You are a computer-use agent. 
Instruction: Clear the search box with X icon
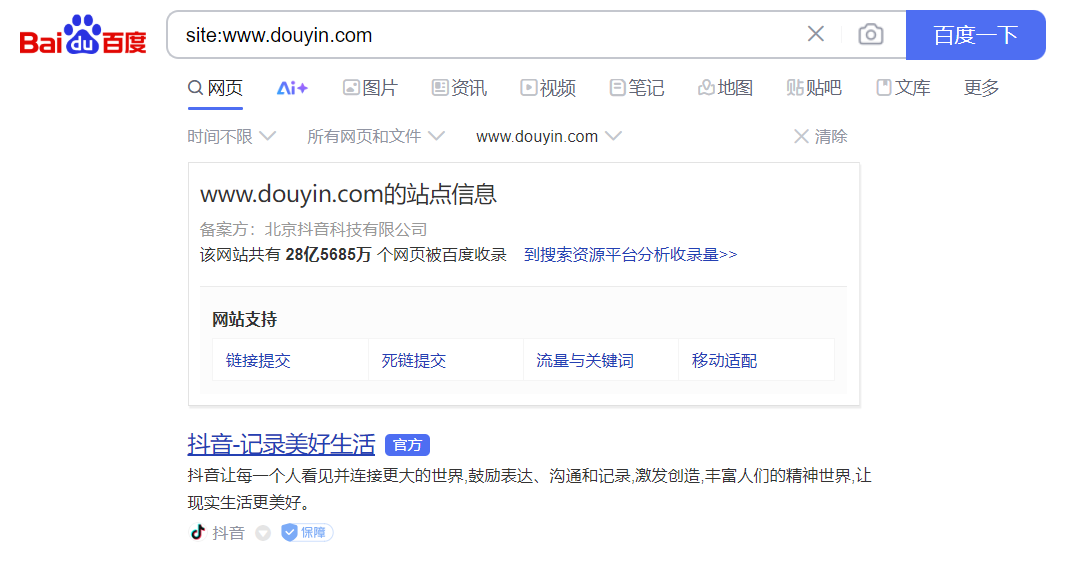[816, 35]
